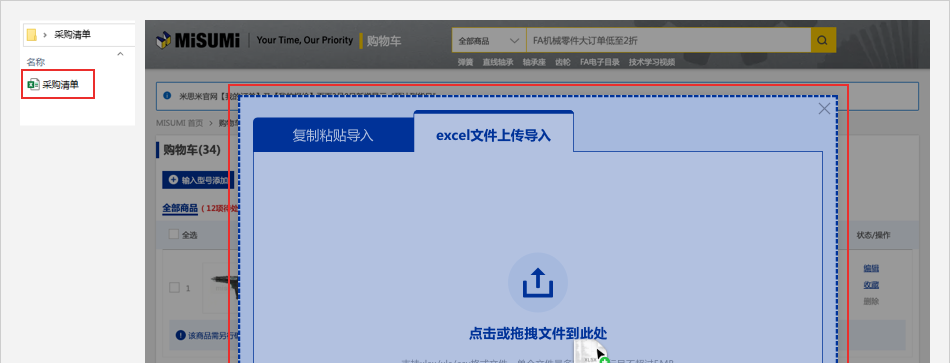Click the 删除 link for item 1

point(871,301)
